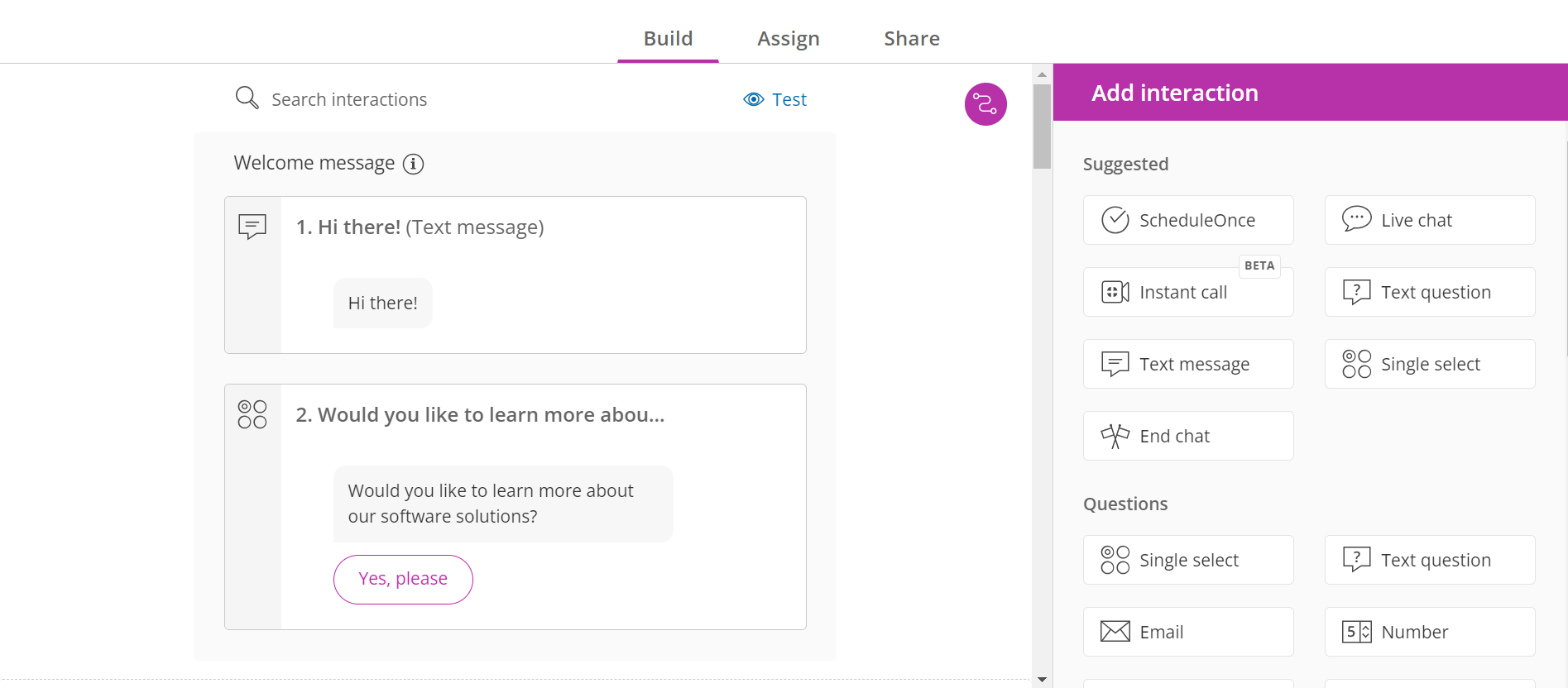
Task: Click the Test preview link
Action: pos(775,100)
